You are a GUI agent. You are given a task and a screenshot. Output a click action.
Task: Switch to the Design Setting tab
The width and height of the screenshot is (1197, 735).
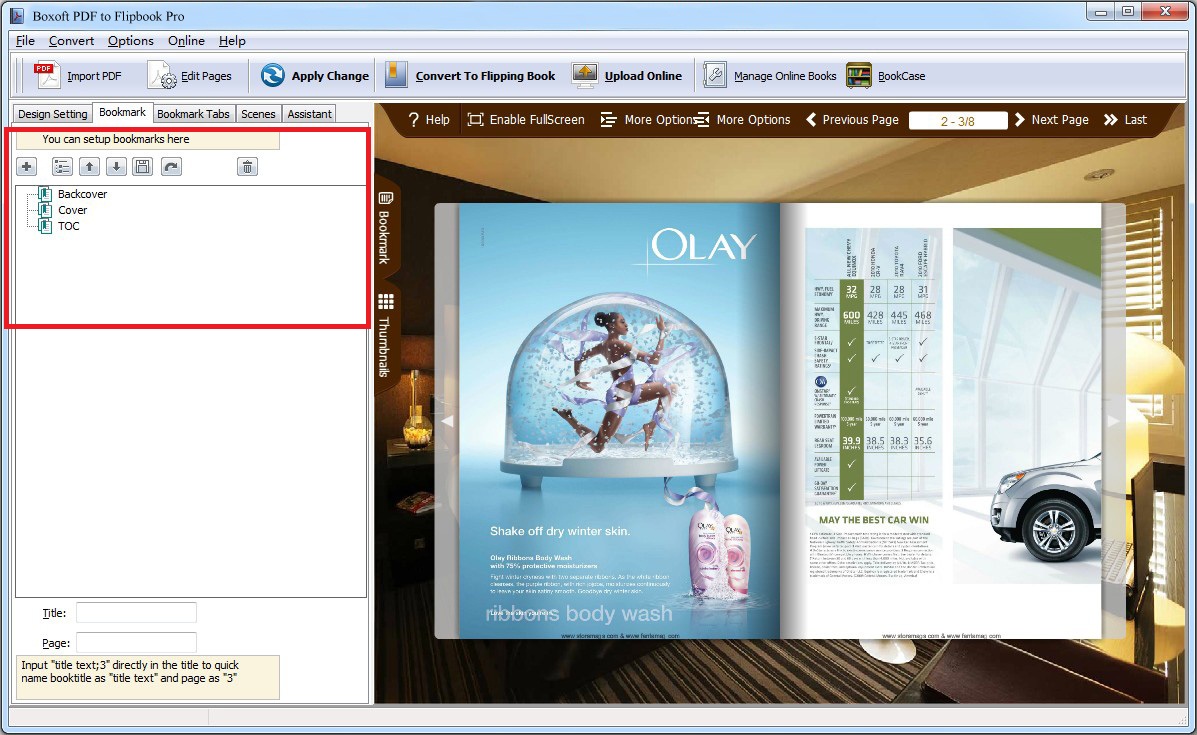(53, 114)
